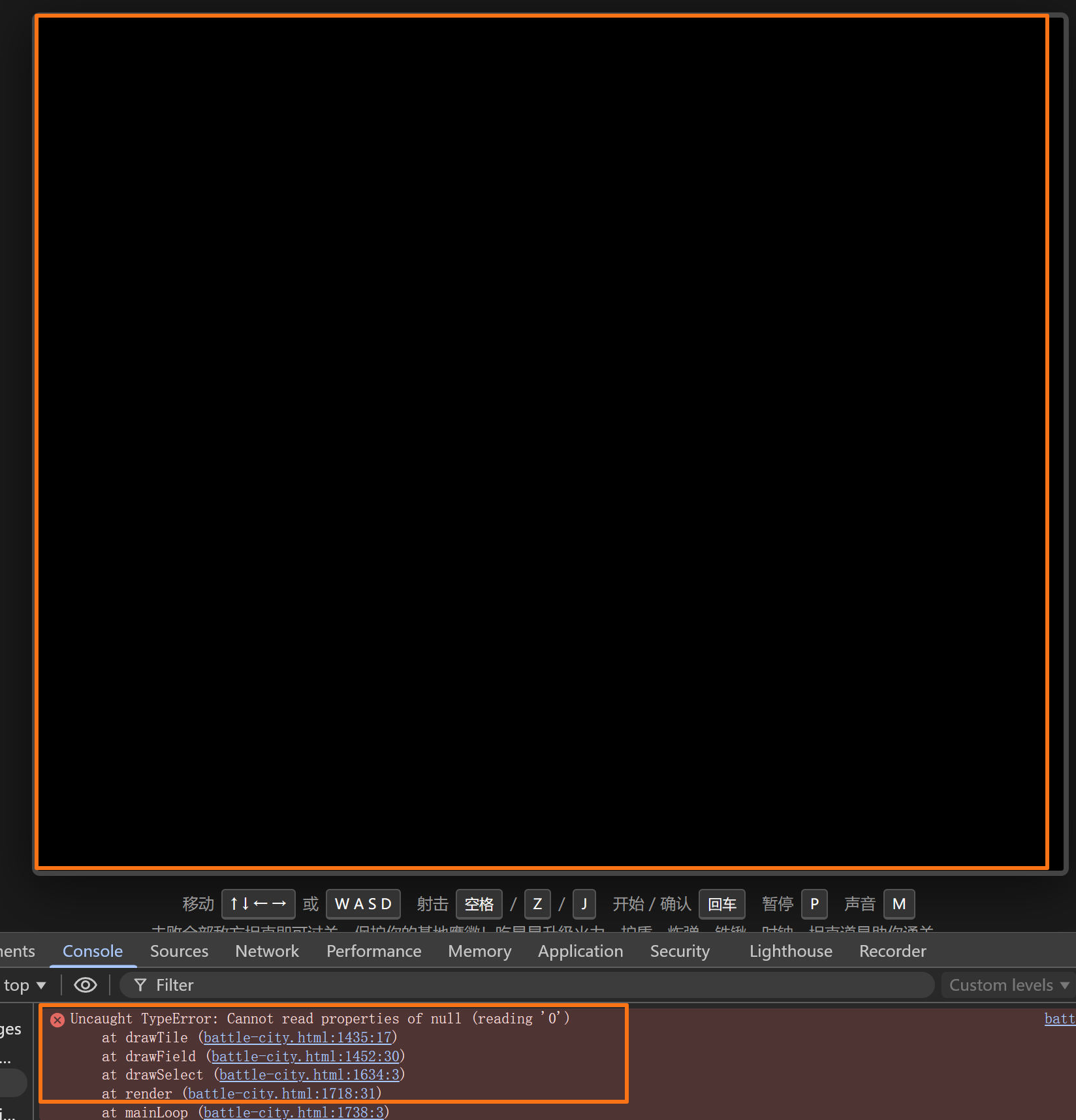Click the Uncaught TypeError message text
The width and height of the screenshot is (1076, 1120).
320,1018
